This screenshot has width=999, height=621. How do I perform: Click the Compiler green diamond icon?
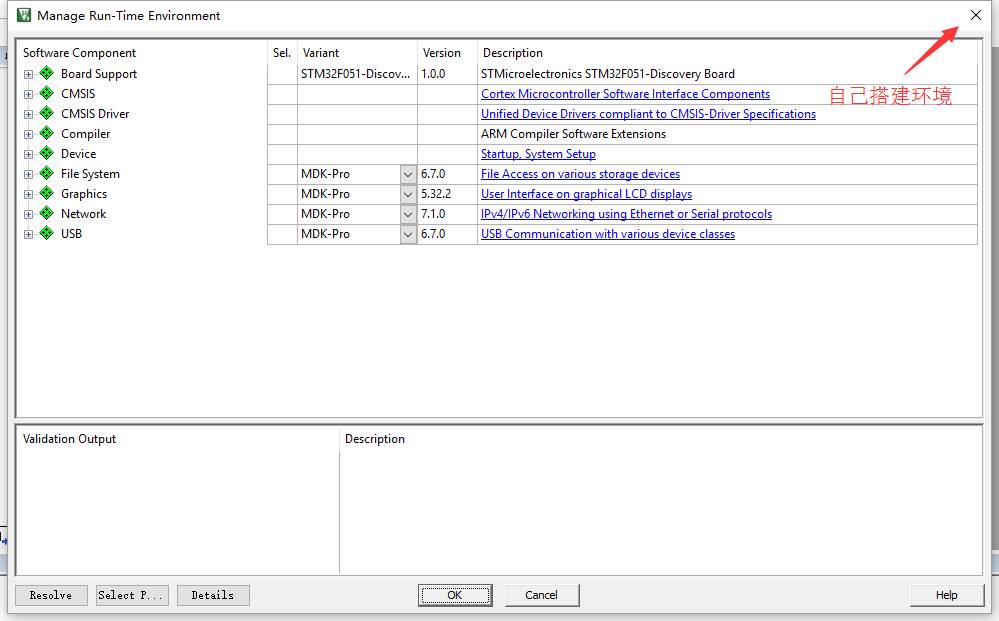click(47, 134)
